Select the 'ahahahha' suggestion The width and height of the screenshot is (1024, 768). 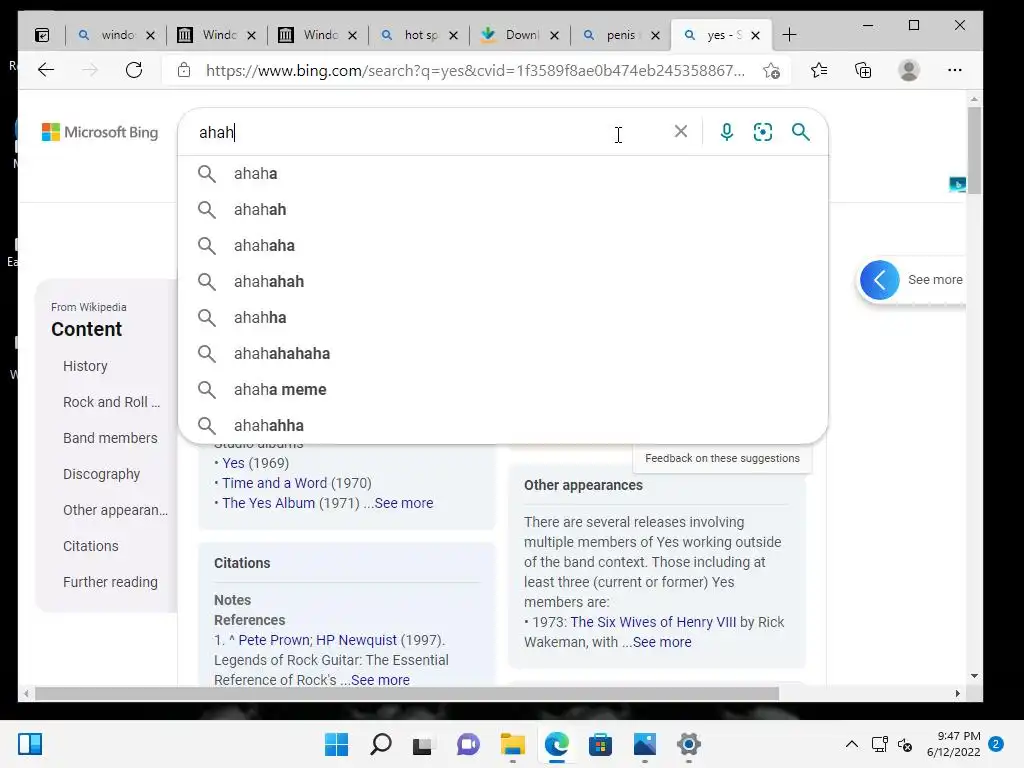coord(503,425)
